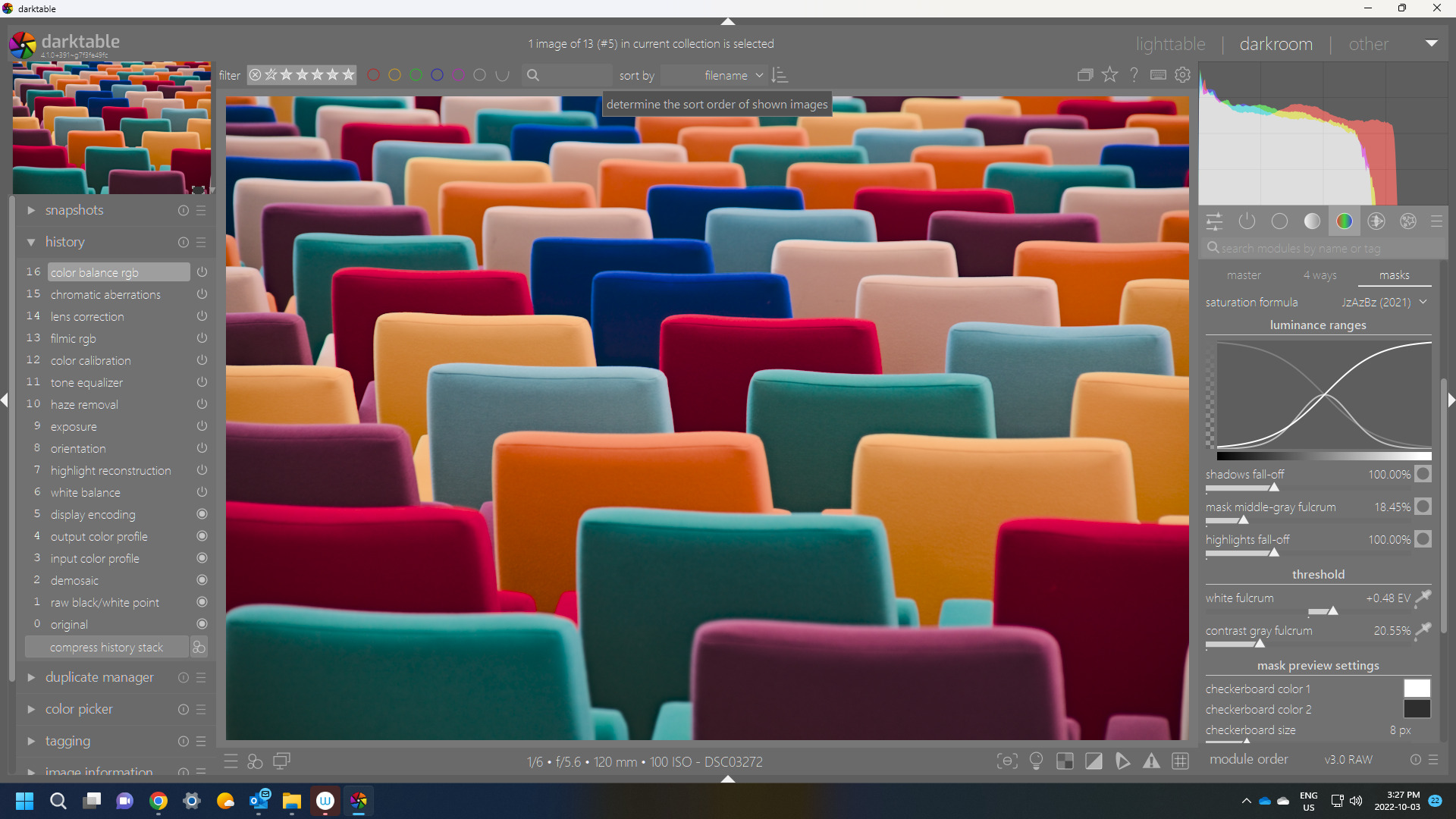Toggle guides and overlays grid icon
Viewport: 1456px width, 819px height.
[x=1180, y=761]
